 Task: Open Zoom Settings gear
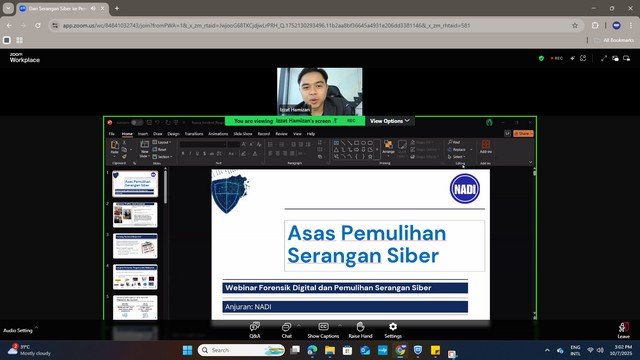(393, 330)
